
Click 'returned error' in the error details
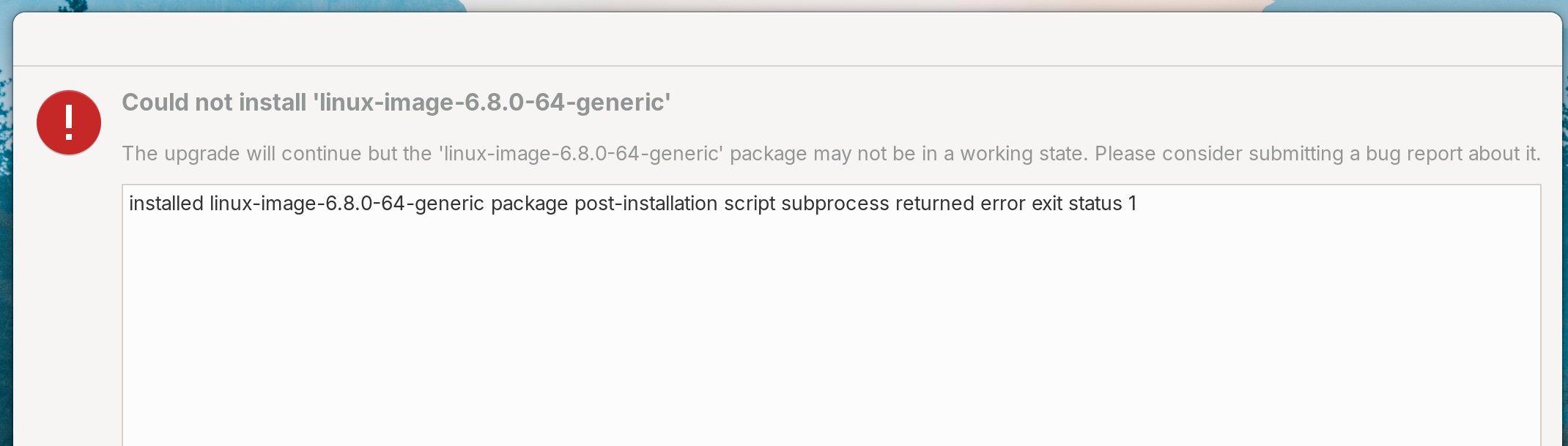(x=960, y=204)
